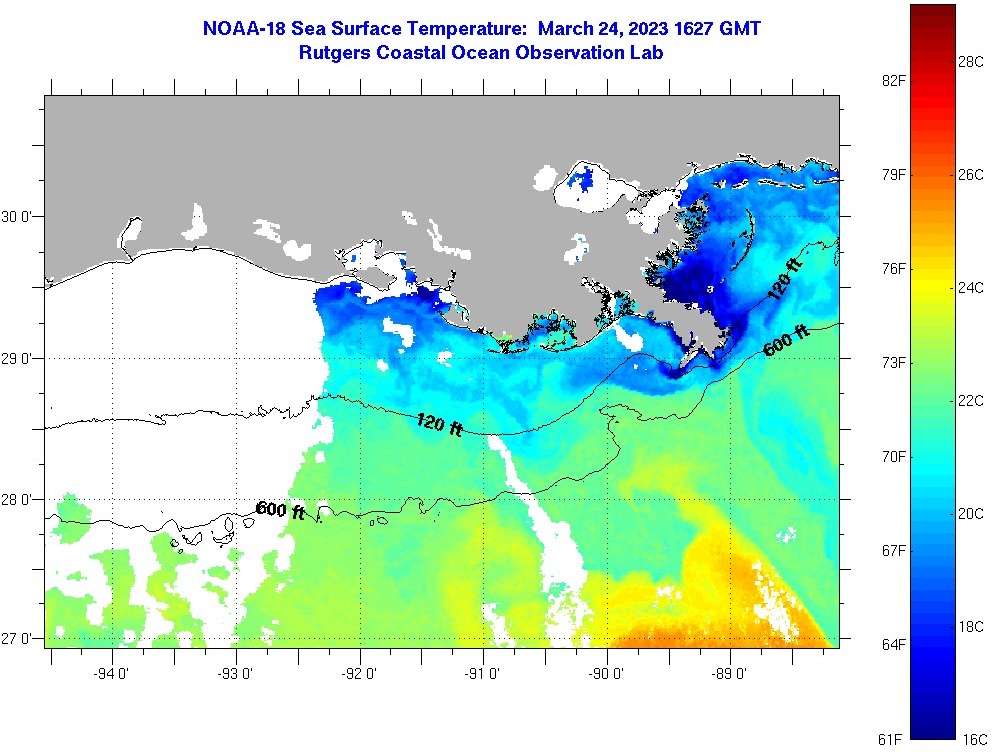Click the 26C scale label
The height and width of the screenshot is (754, 992).
(970, 175)
